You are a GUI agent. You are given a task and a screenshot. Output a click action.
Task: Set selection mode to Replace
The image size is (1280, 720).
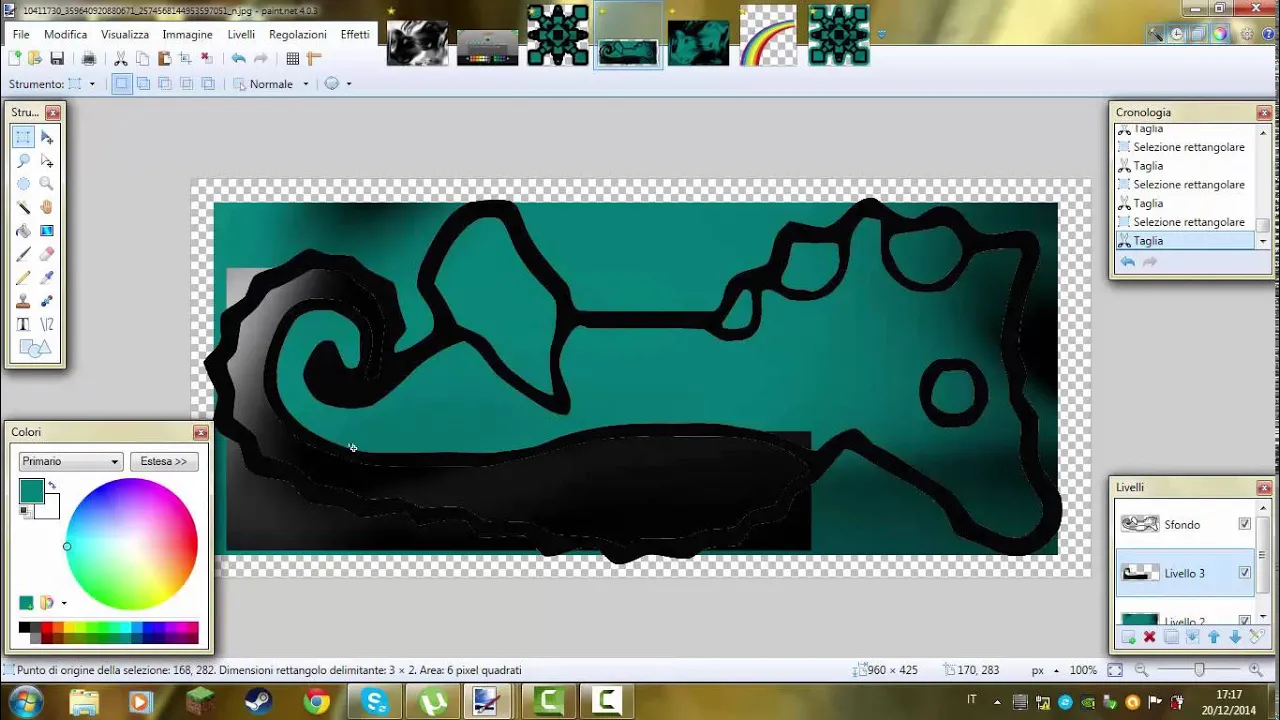121,84
